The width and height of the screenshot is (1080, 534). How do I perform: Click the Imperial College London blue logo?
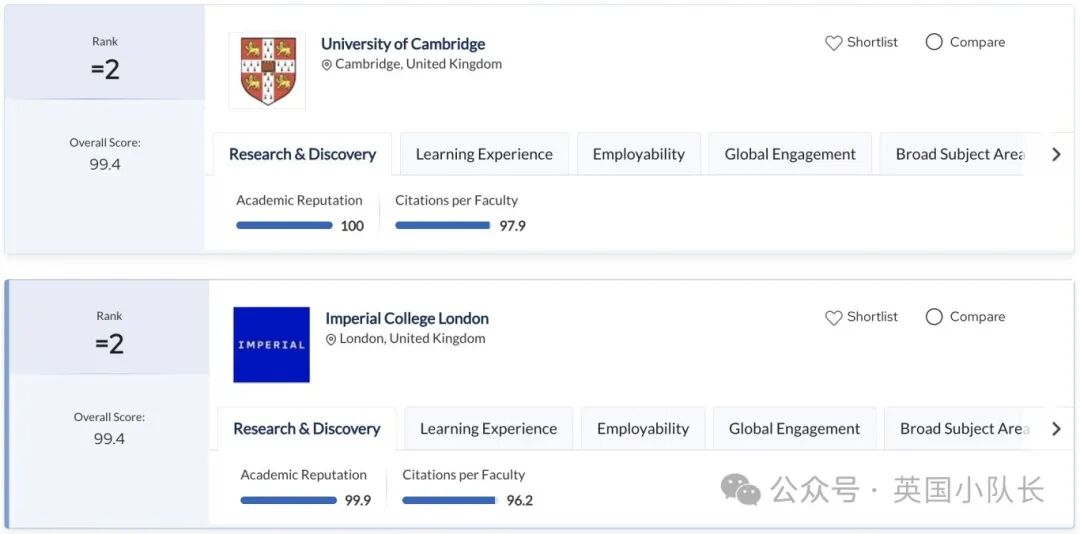(271, 345)
